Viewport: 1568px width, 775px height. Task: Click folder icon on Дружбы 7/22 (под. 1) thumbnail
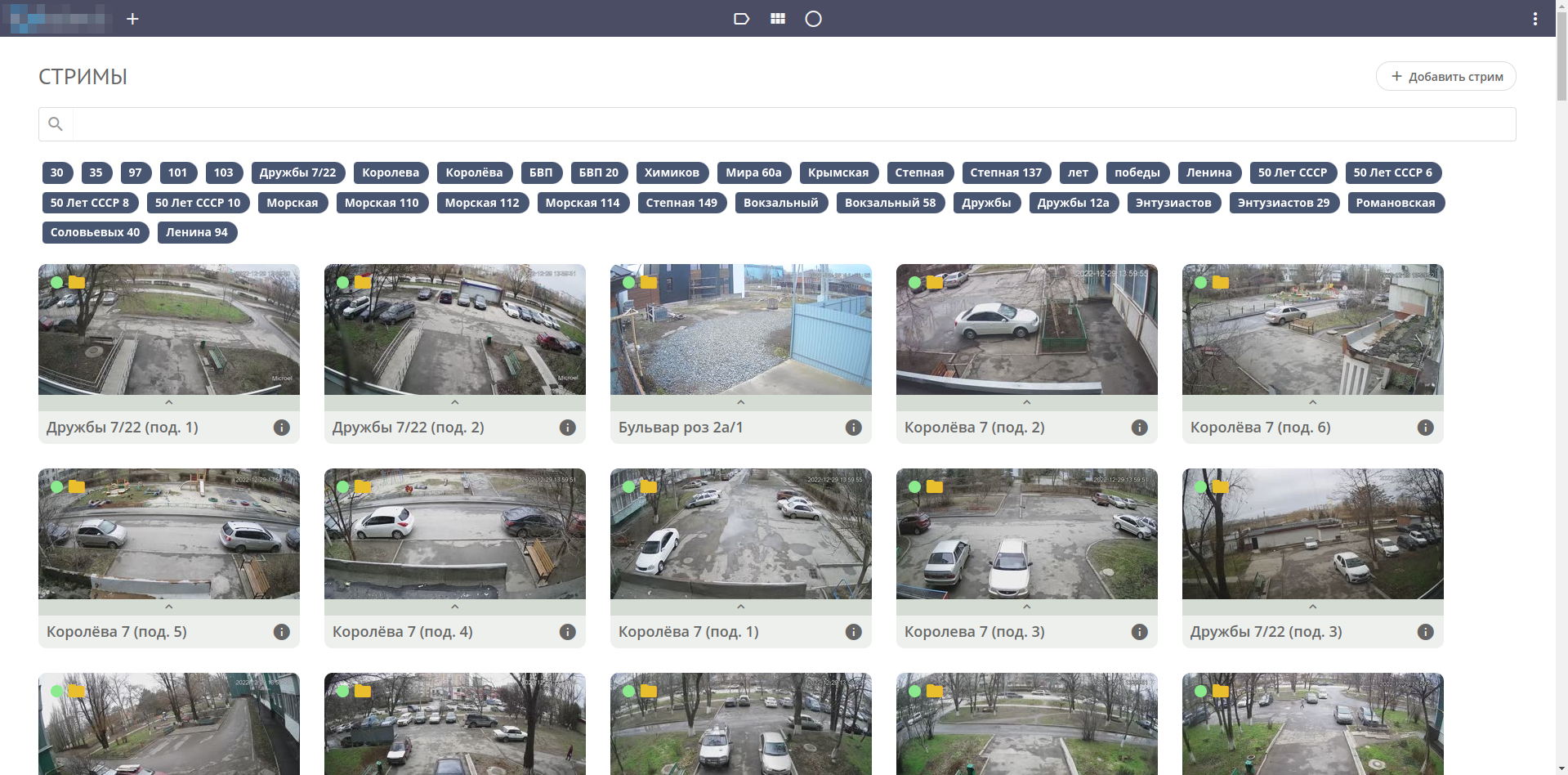point(77,282)
